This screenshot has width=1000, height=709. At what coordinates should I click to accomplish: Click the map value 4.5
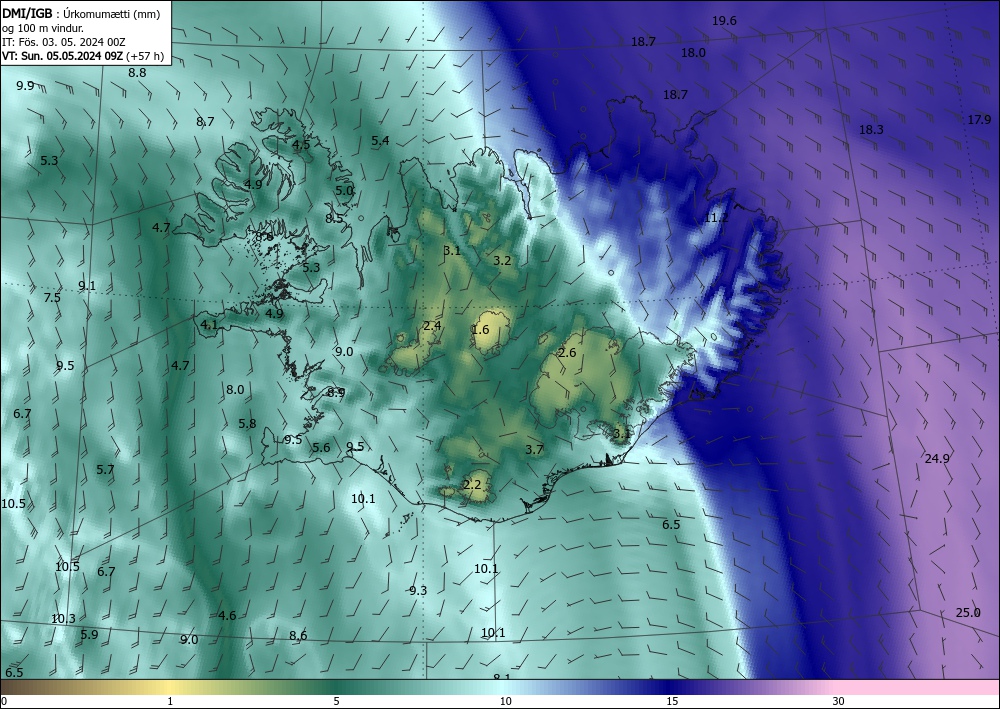point(301,144)
